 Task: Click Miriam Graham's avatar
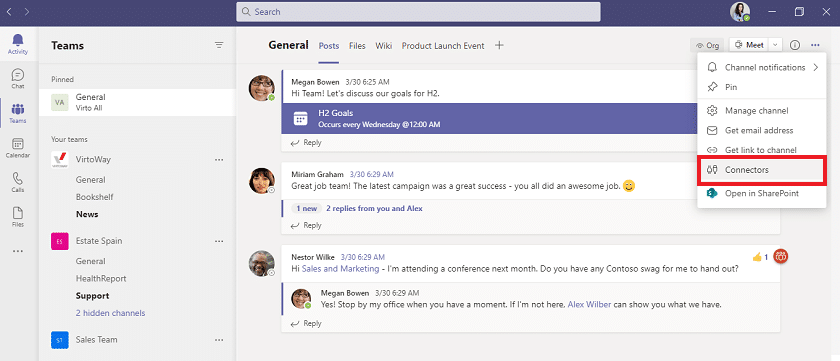262,180
